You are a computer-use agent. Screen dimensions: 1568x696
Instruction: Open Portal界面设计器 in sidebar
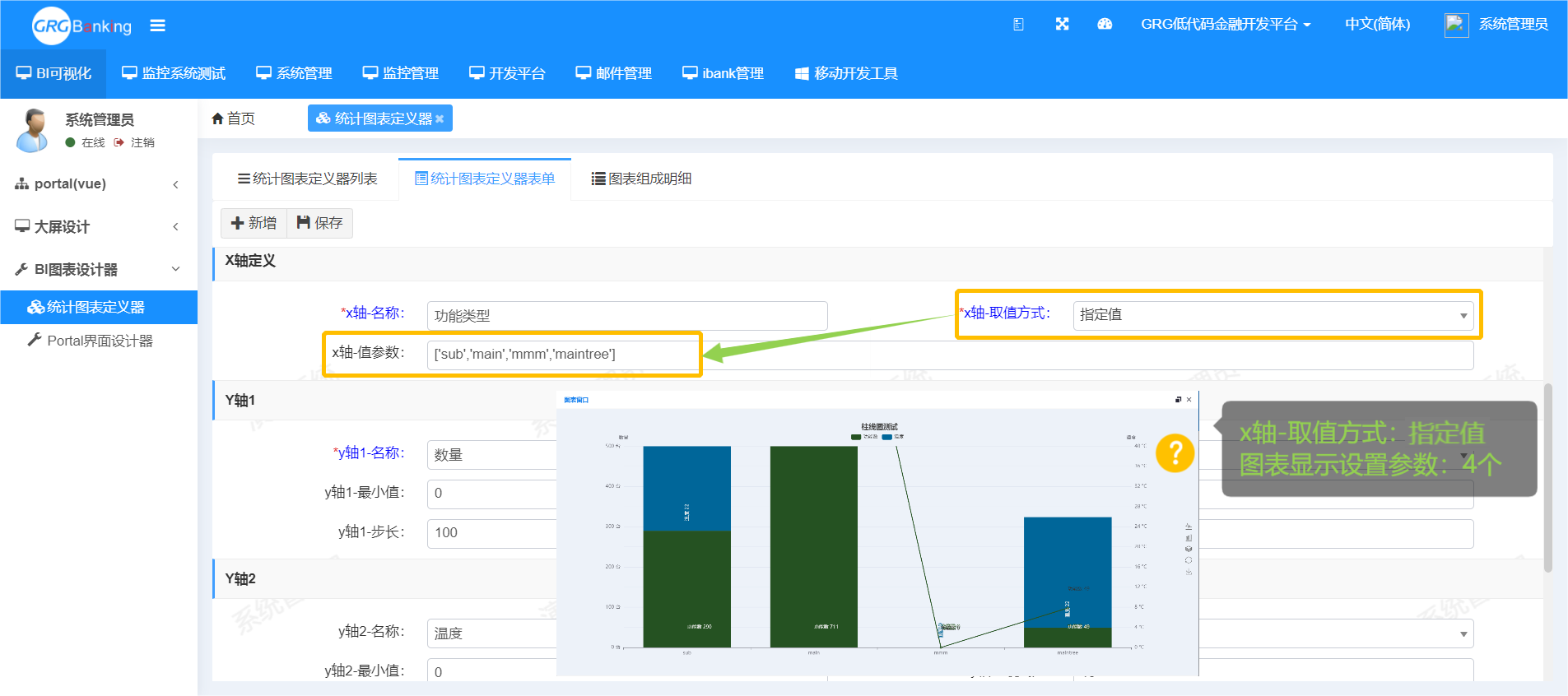coord(99,341)
